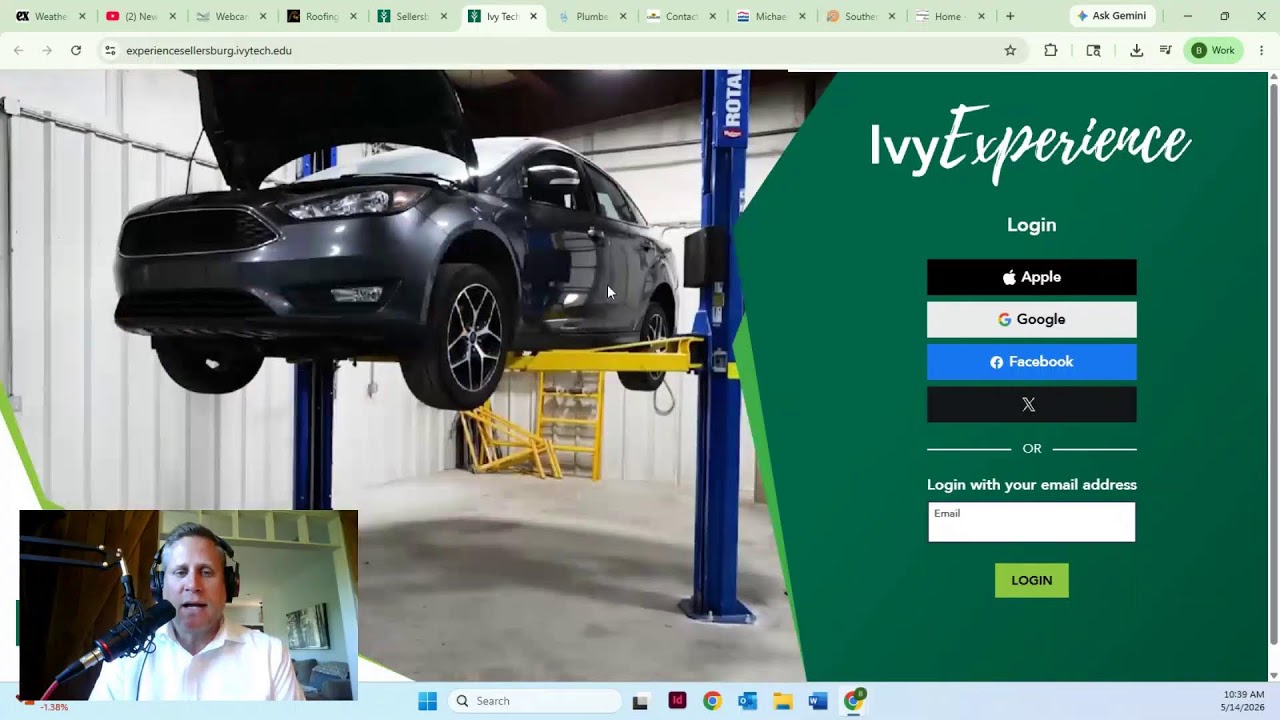Close the Home tab
This screenshot has width=1280, height=720.
981,16
